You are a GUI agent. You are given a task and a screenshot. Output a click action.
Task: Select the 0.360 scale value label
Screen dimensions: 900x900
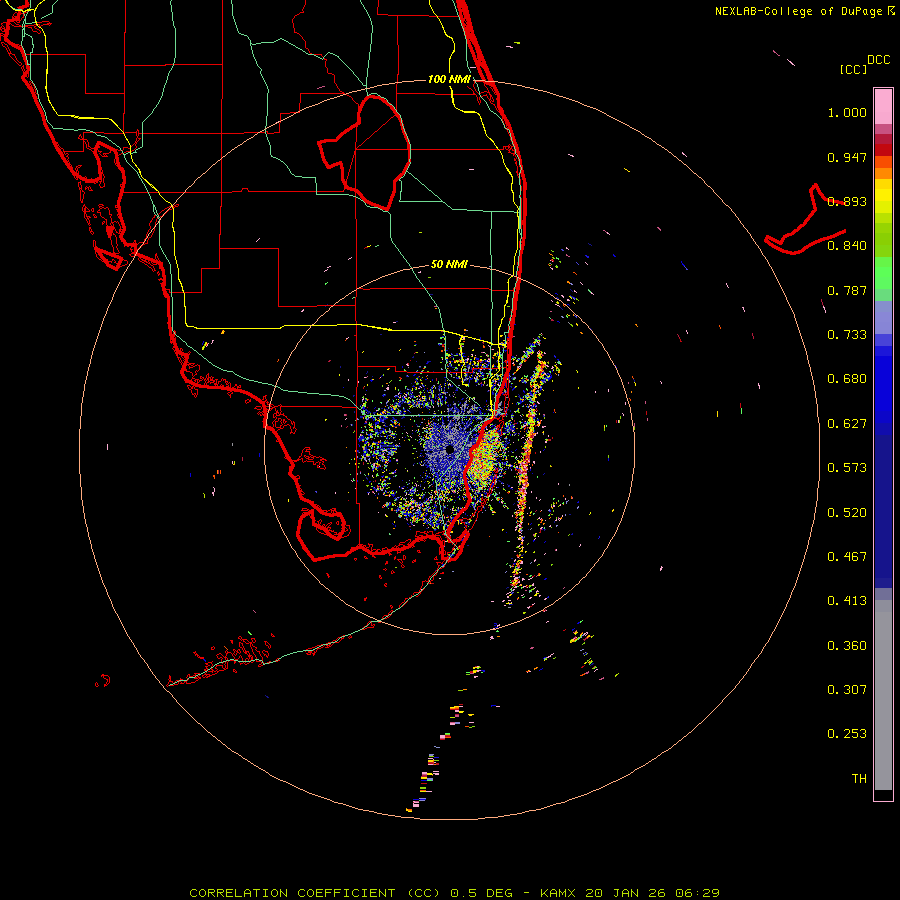[847, 646]
